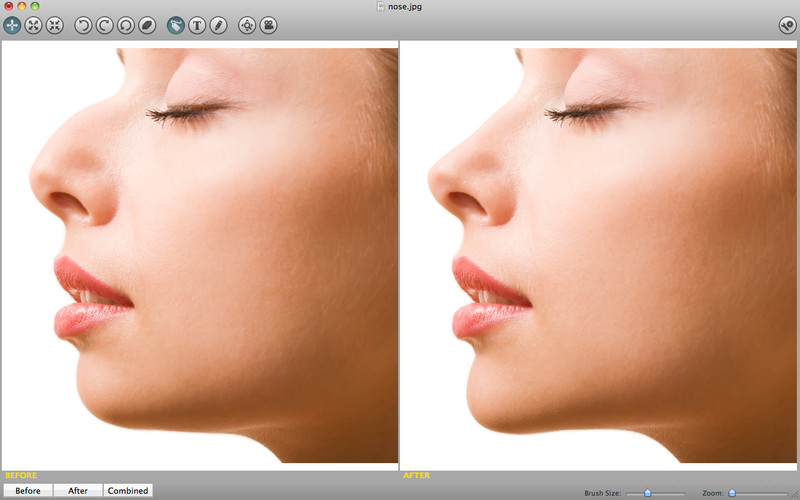Image resolution: width=800 pixels, height=500 pixels.
Task: Click the circular restore arrow icon
Action: pyautogui.click(x=125, y=26)
